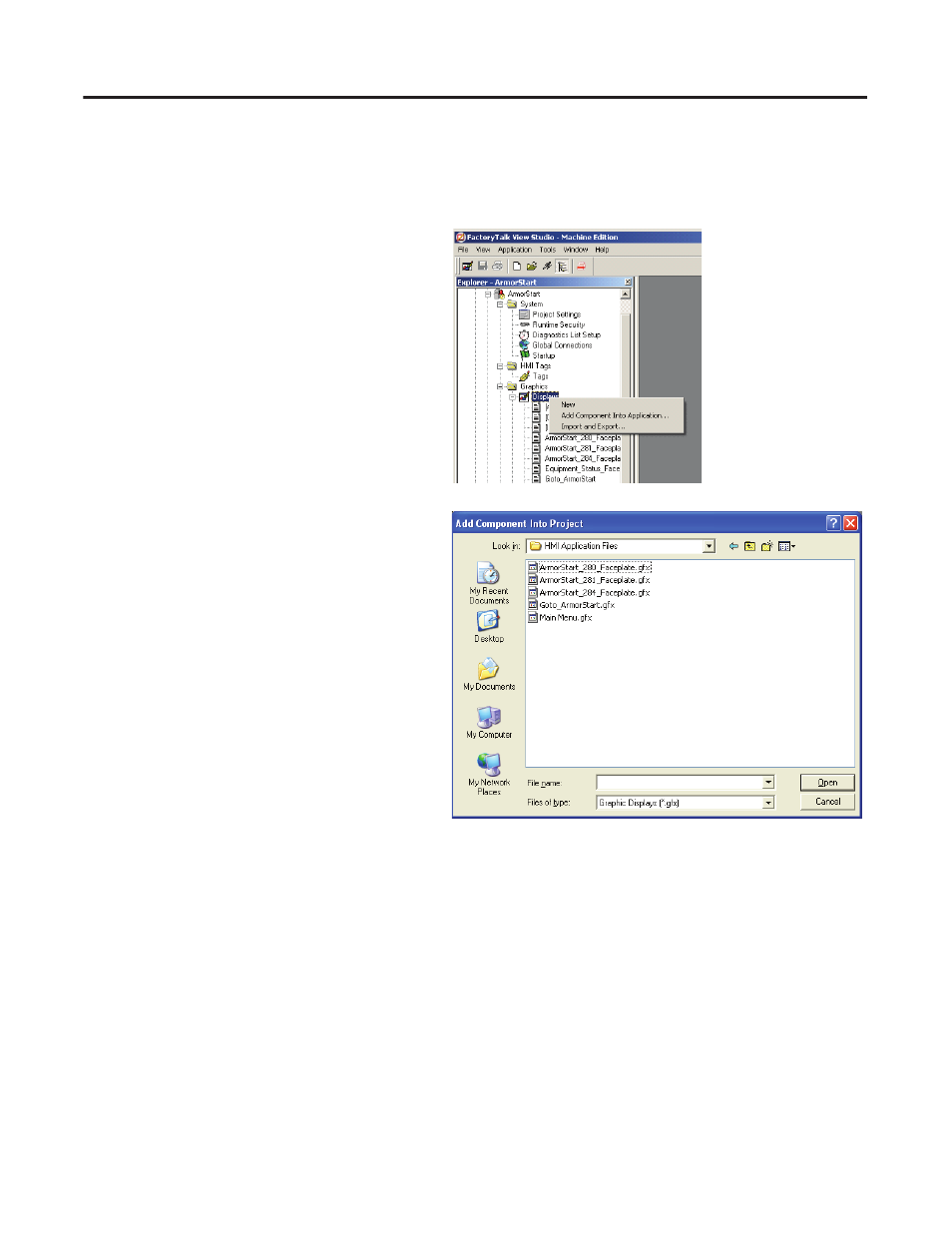Click the Open application folder toolbar icon

(532, 267)
